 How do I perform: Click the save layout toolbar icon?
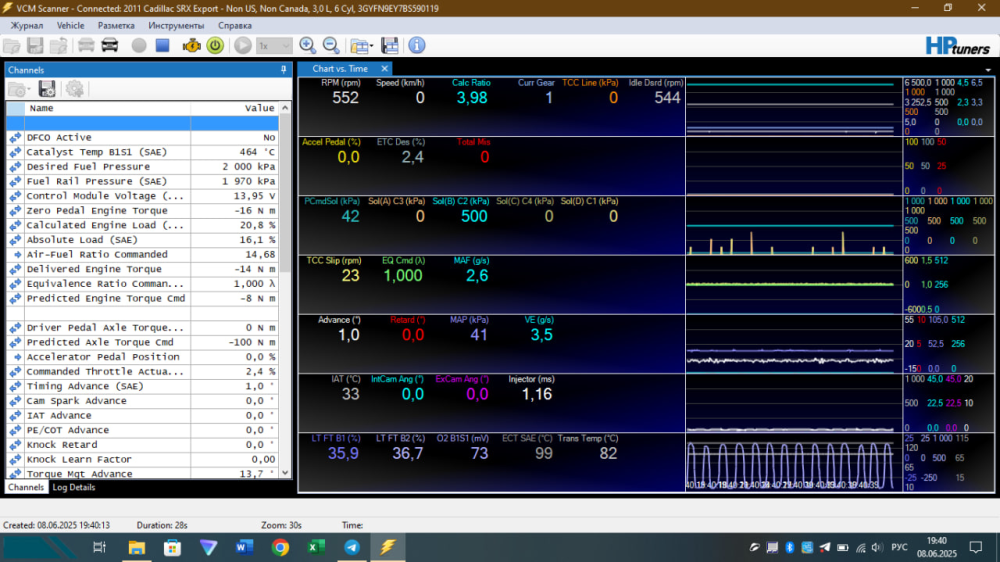pyautogui.click(x=390, y=45)
